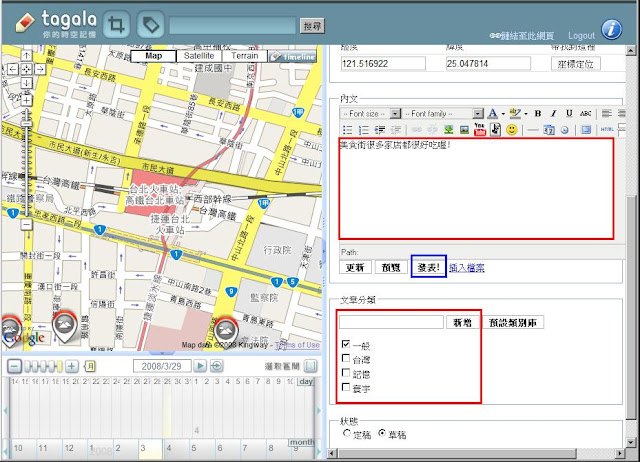Viewport: 640px width, 462px height.
Task: Open the blue info icon
Action: click(611, 29)
